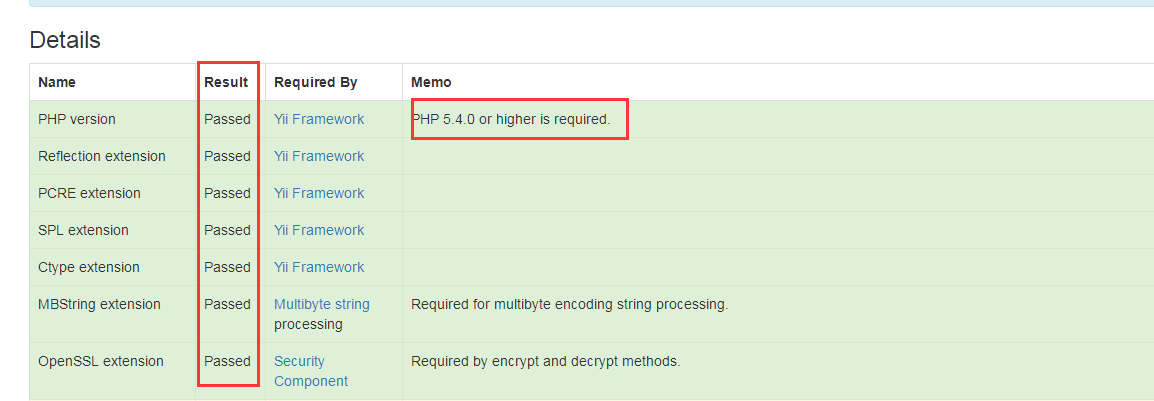Click Yii Framework link for Ctype extension
This screenshot has height=401, width=1154.
(319, 267)
